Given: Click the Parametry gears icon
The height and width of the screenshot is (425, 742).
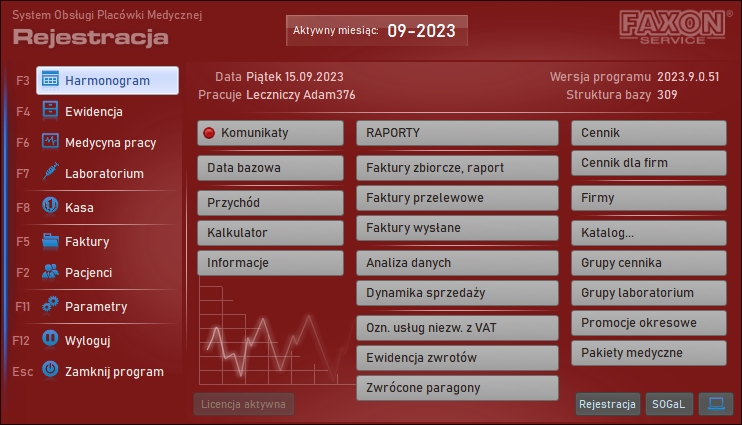Looking at the screenshot, I should (50, 306).
